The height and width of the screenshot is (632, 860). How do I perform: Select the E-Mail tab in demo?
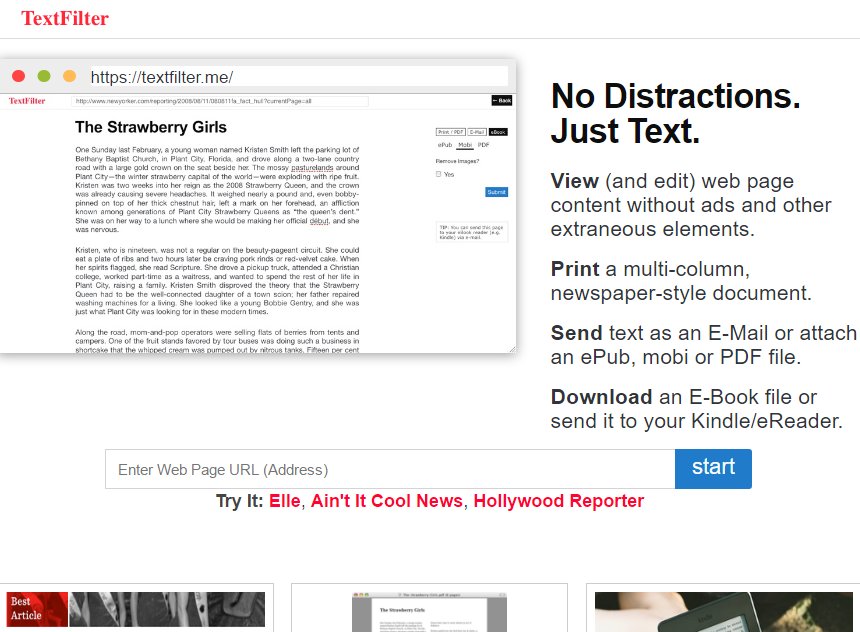point(477,131)
